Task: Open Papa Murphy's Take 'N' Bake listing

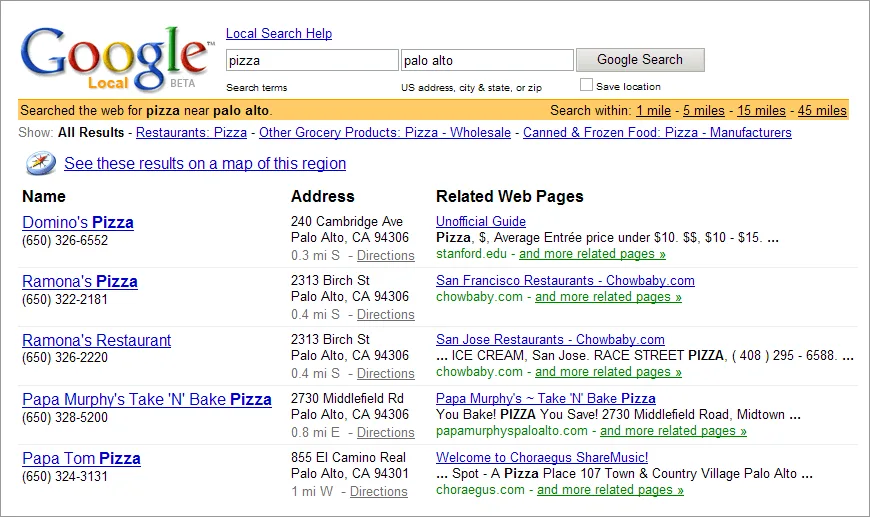Action: pyautogui.click(x=146, y=399)
